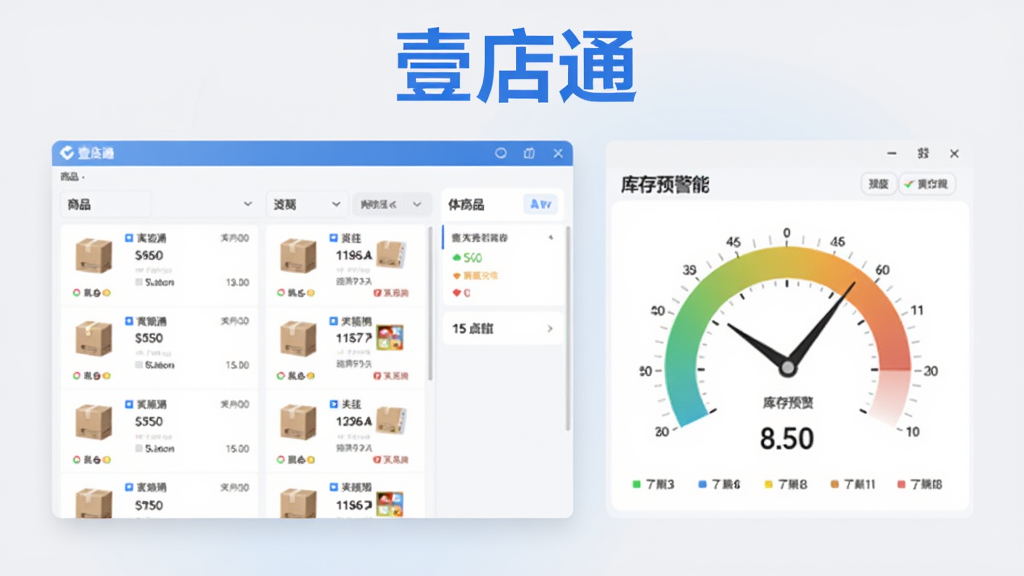1024x576 pixels.
Task: Click the side panel vertical scrollbar
Action: [568, 328]
